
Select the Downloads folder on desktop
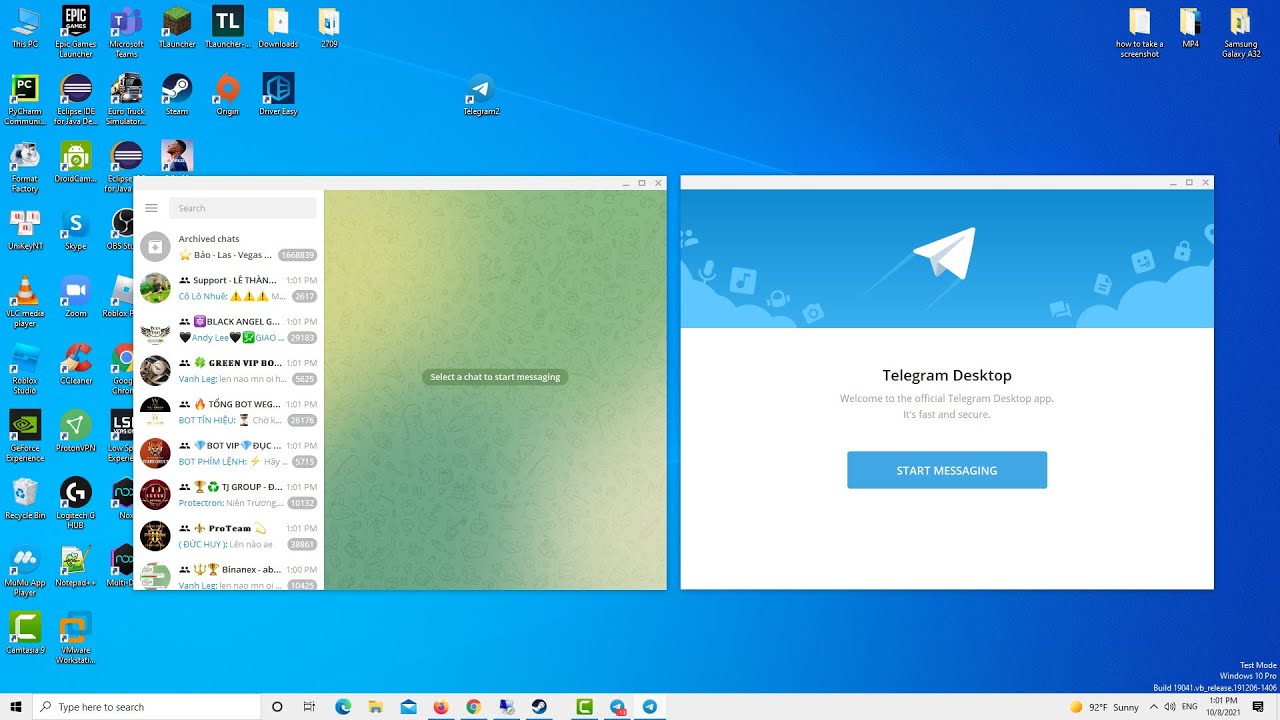278,27
